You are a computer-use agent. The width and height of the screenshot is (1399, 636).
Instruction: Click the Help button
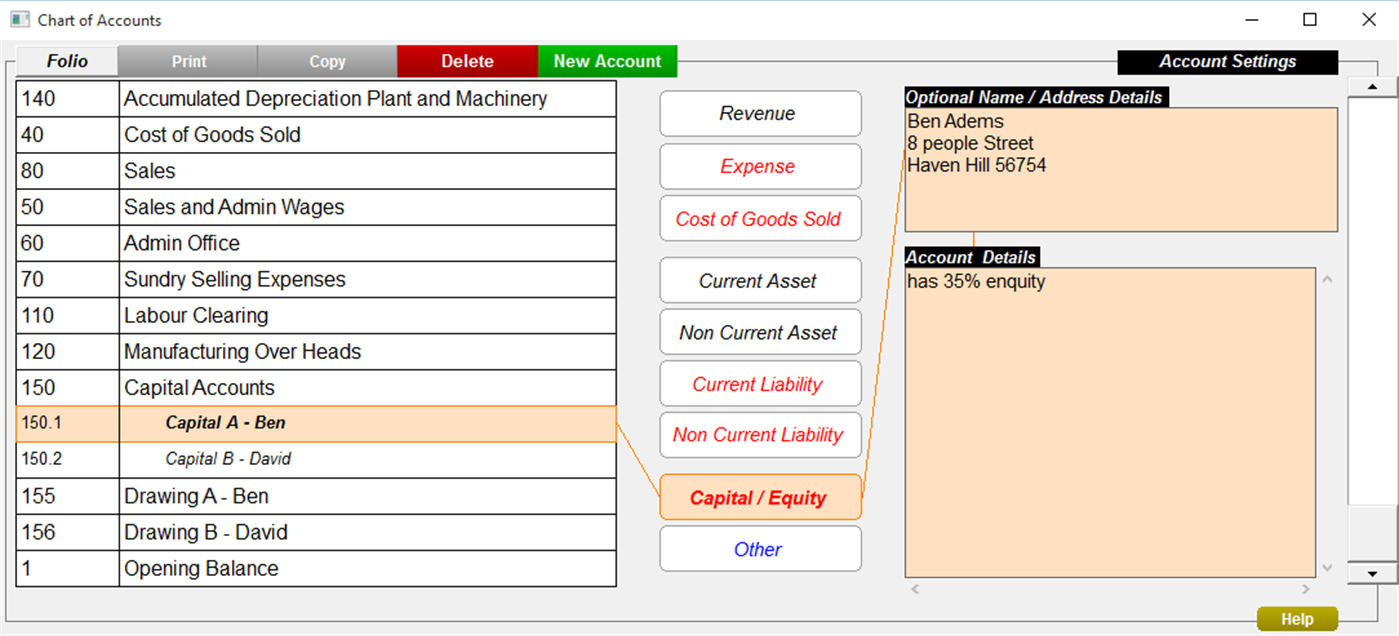[1295, 618]
